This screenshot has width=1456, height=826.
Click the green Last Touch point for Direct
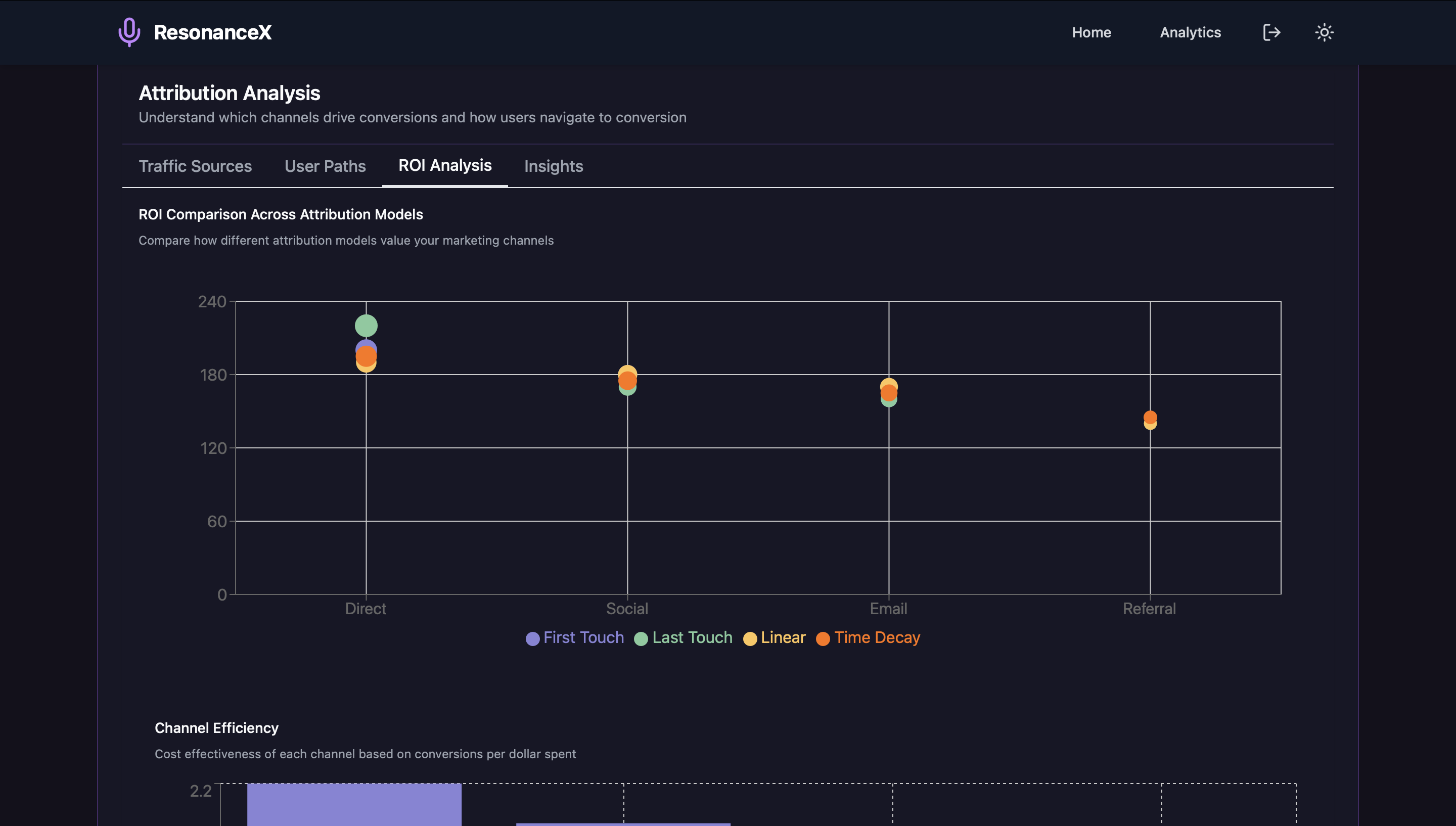pos(366,326)
